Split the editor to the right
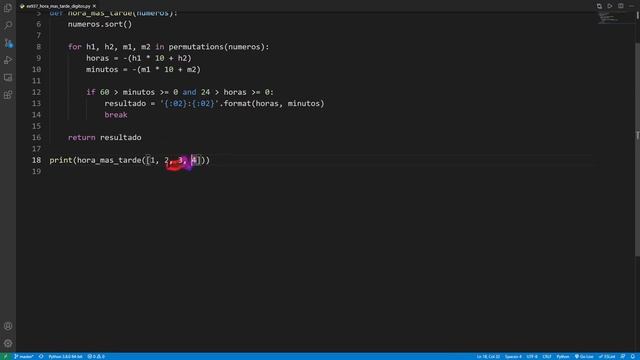Image resolution: width=640 pixels, height=360 pixels. pos(620,6)
